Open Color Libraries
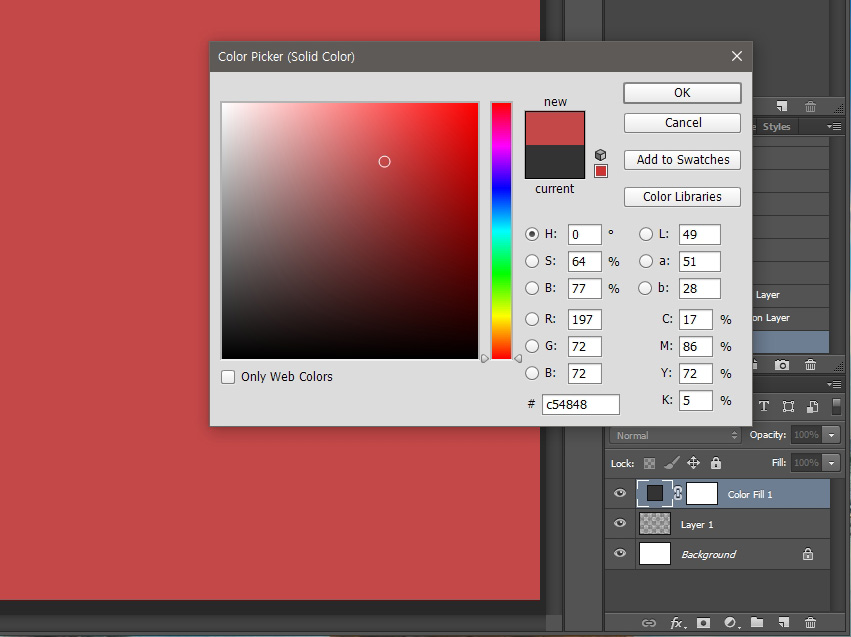 (x=682, y=196)
